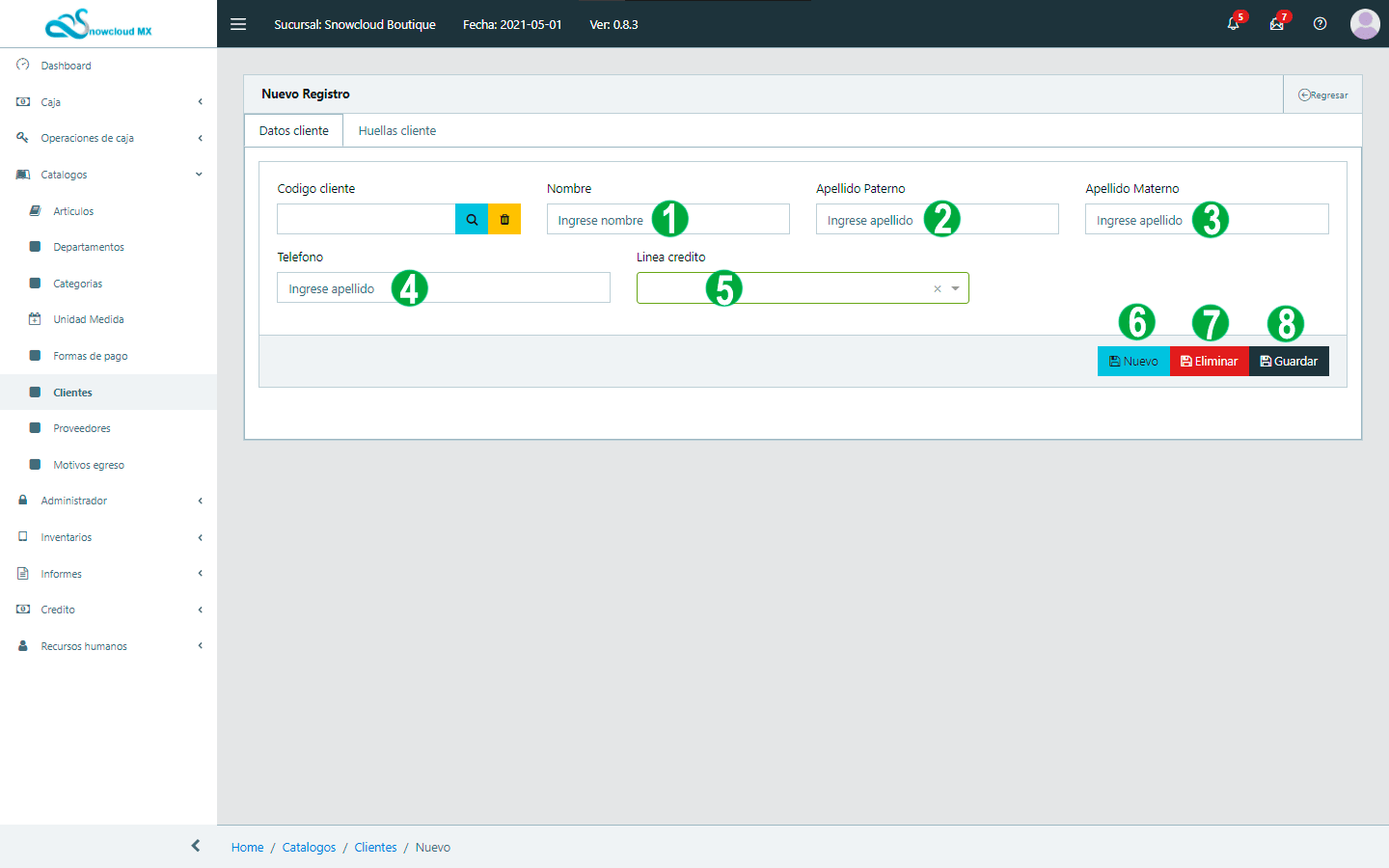The width and height of the screenshot is (1389, 868).
Task: Open the user avatar profile
Action: (1364, 24)
